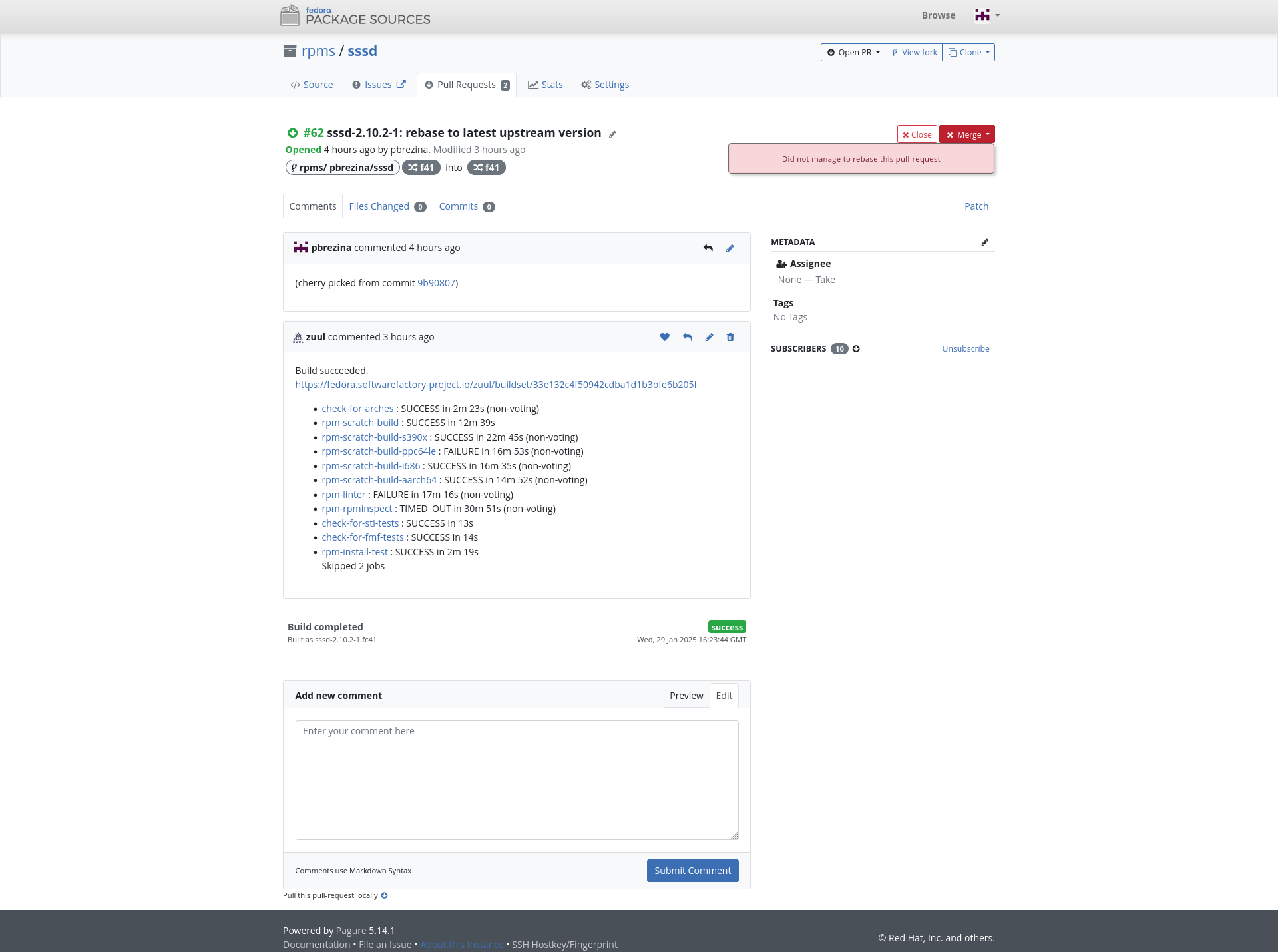Click the red Close pull request button
The width and height of the screenshot is (1278, 952).
coord(917,134)
